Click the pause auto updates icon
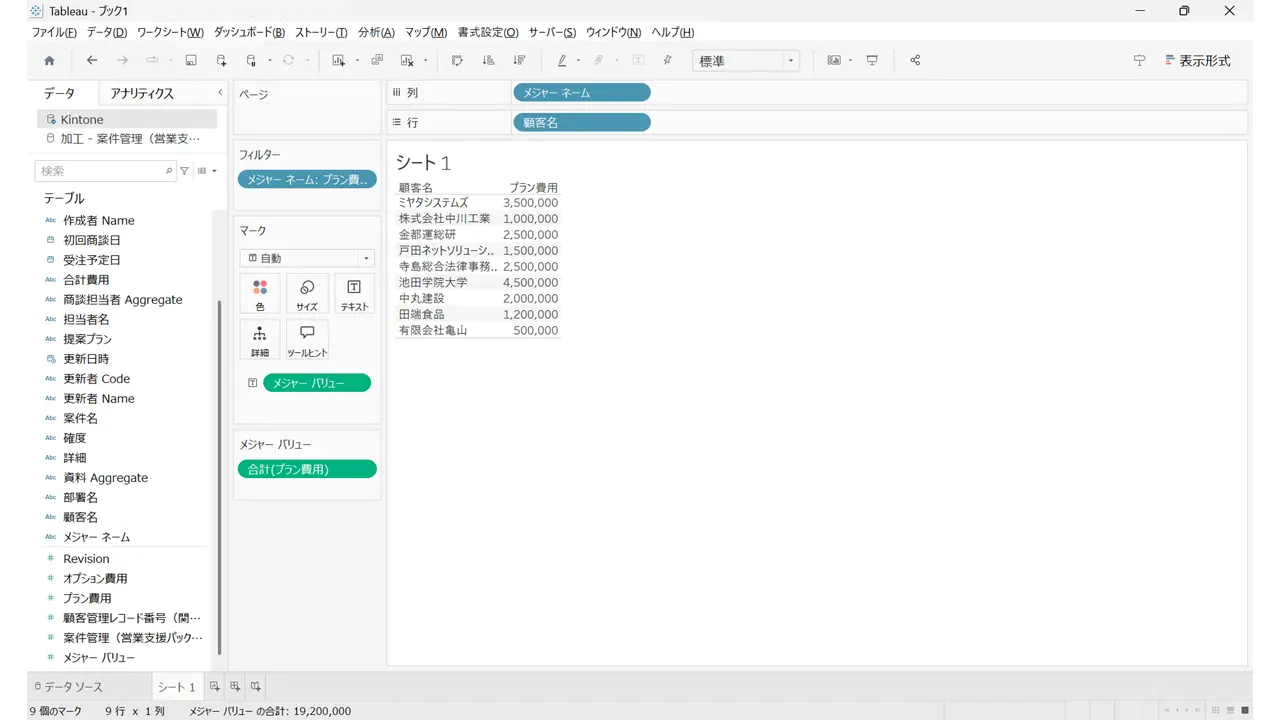The width and height of the screenshot is (1280, 720). pos(252,61)
